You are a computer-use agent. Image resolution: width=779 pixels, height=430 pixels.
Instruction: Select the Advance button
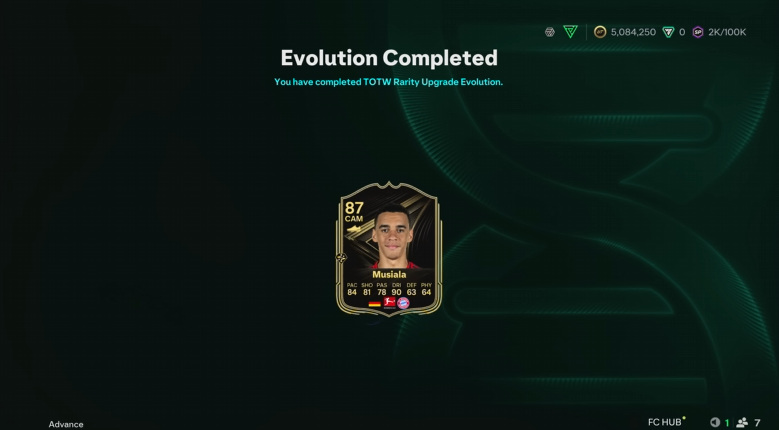[66, 425]
